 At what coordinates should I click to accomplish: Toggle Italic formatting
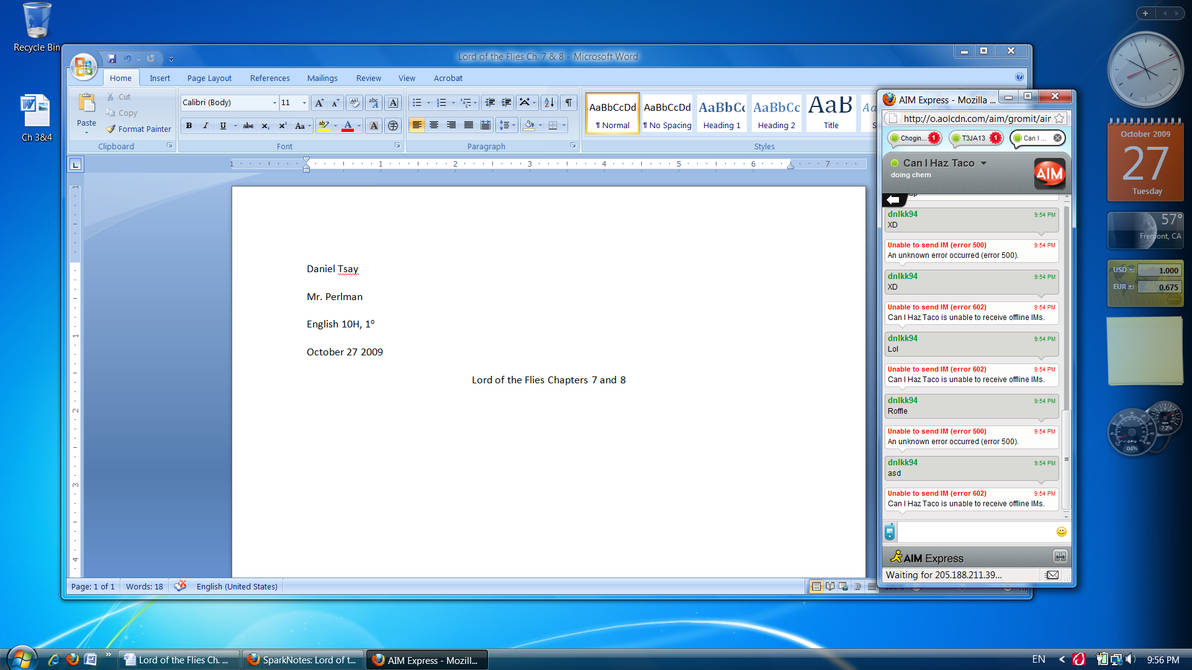point(205,125)
